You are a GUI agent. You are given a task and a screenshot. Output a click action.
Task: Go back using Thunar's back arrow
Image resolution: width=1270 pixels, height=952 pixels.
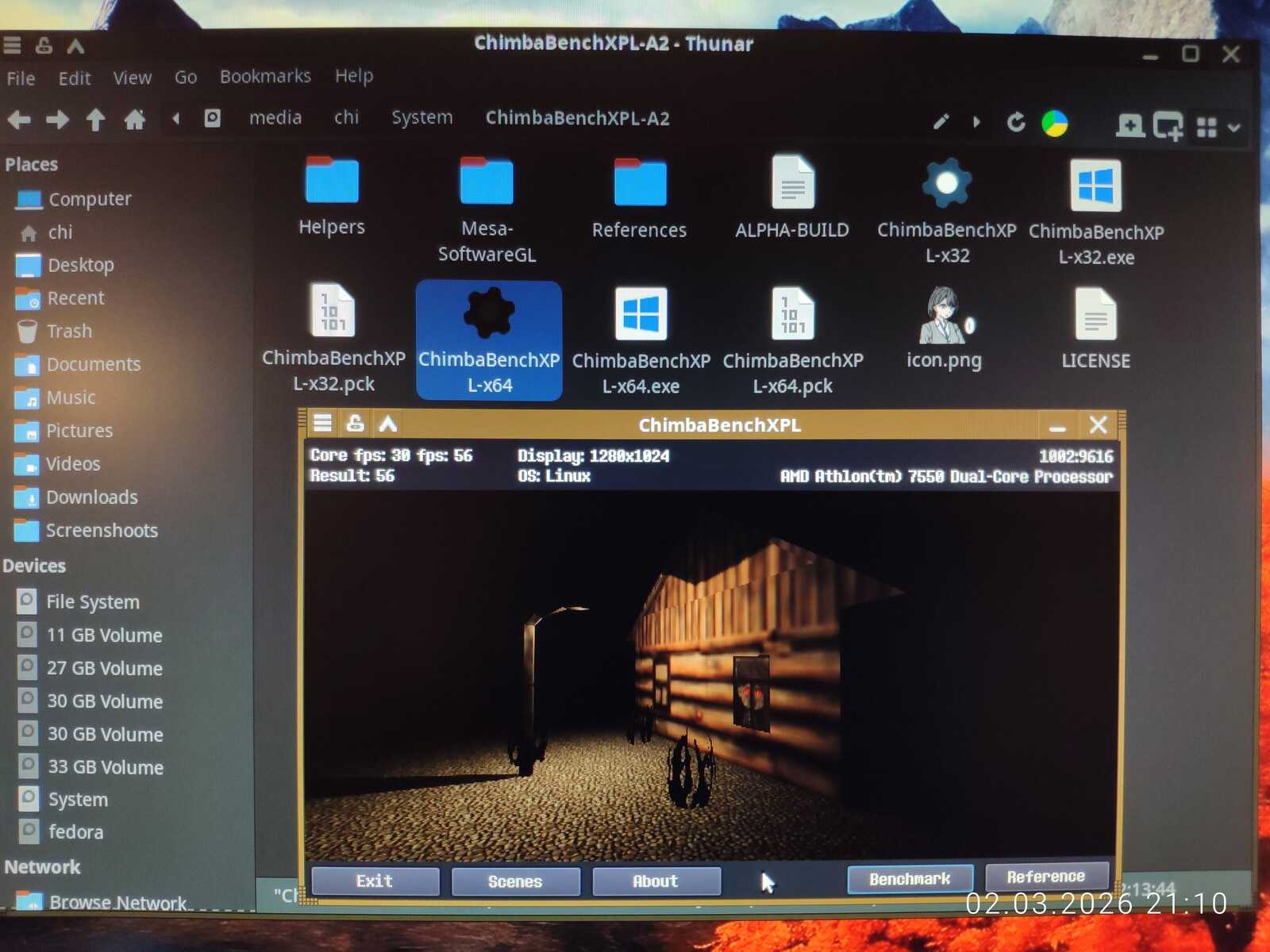(x=19, y=120)
